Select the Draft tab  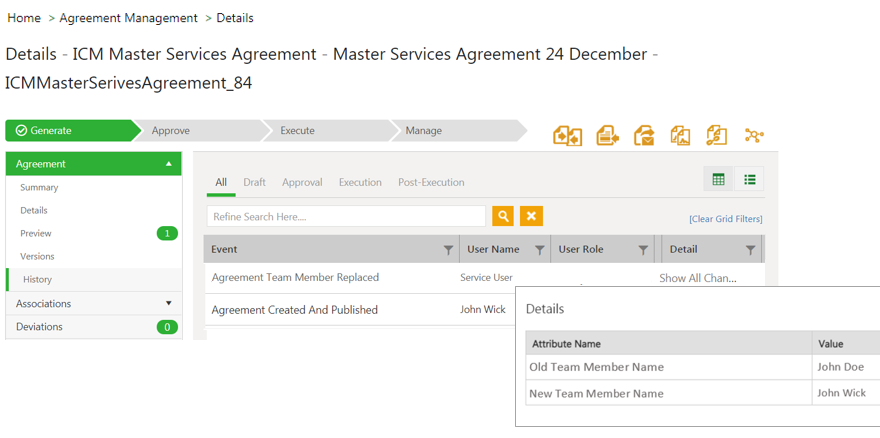pyautogui.click(x=254, y=183)
